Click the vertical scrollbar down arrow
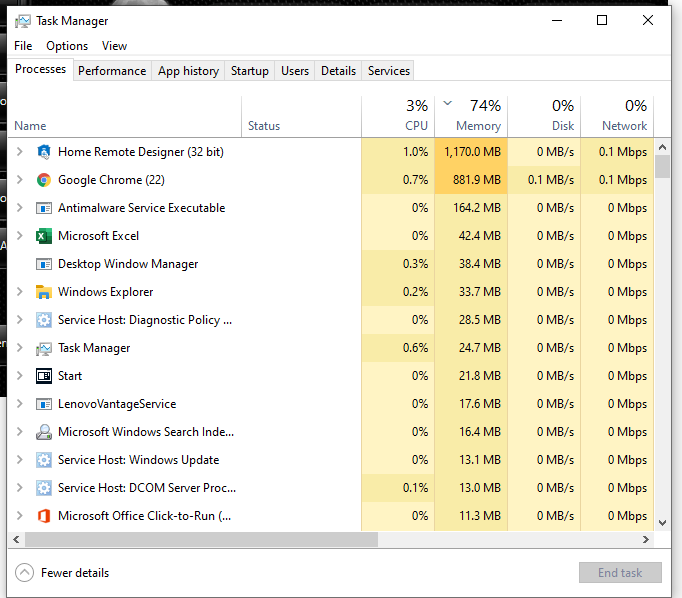The image size is (682, 598). tap(662, 523)
